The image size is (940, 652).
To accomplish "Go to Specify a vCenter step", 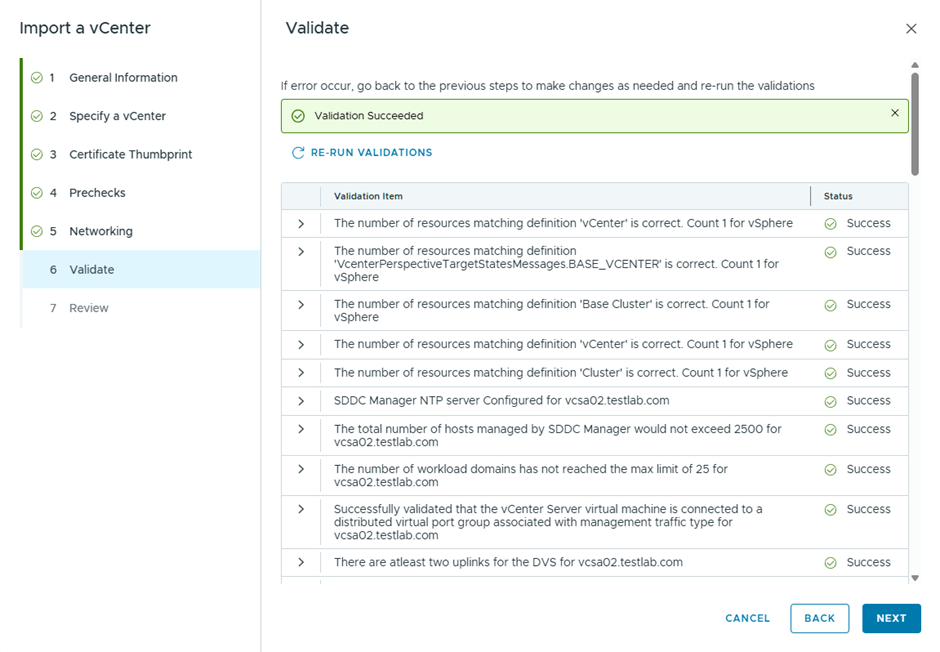I will coord(117,116).
